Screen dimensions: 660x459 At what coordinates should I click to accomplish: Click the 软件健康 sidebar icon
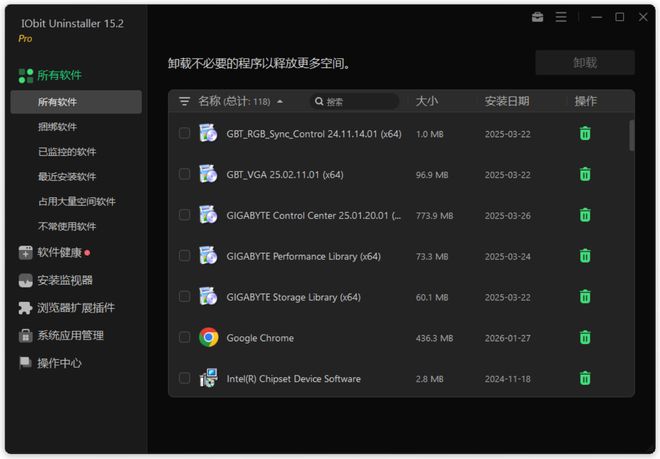[x=25, y=253]
